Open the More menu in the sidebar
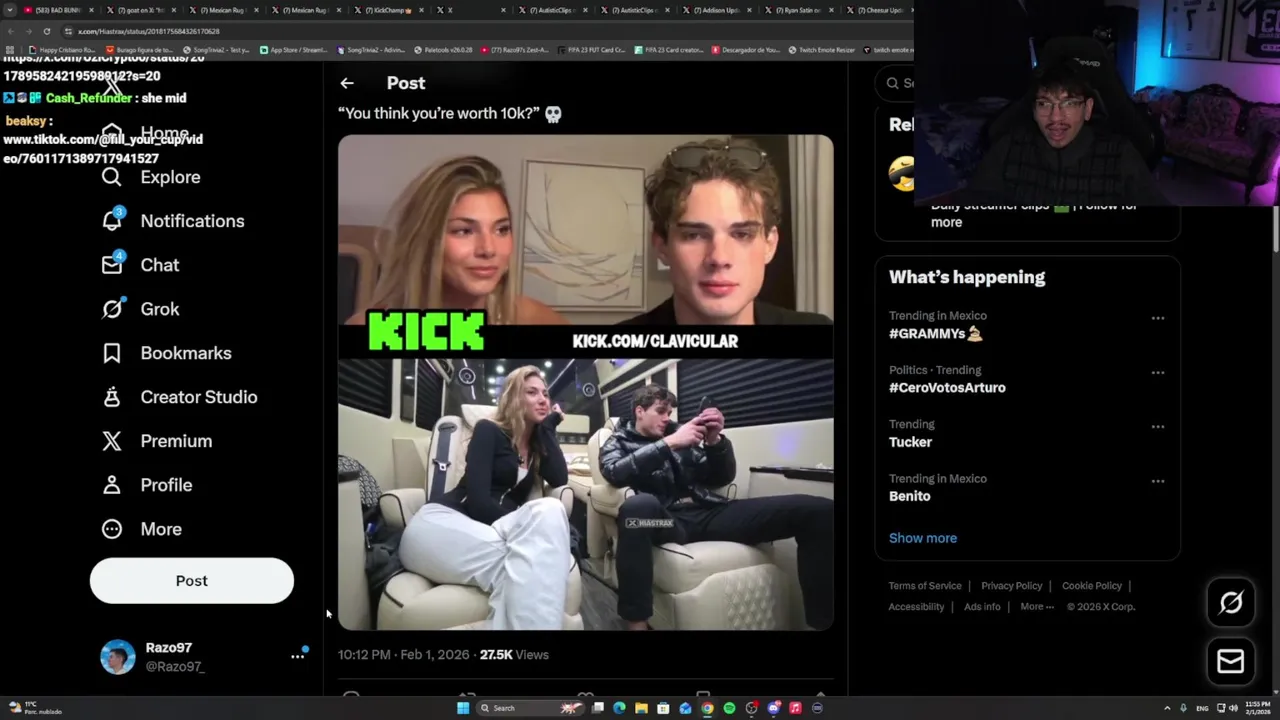The height and width of the screenshot is (720, 1280). [142, 529]
